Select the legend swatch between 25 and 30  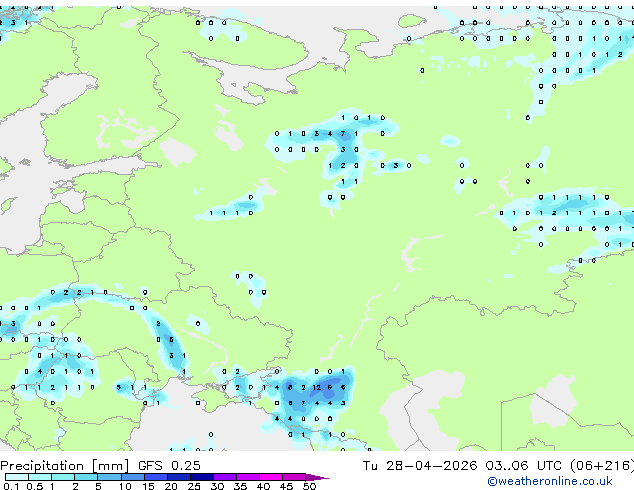(x=201, y=477)
